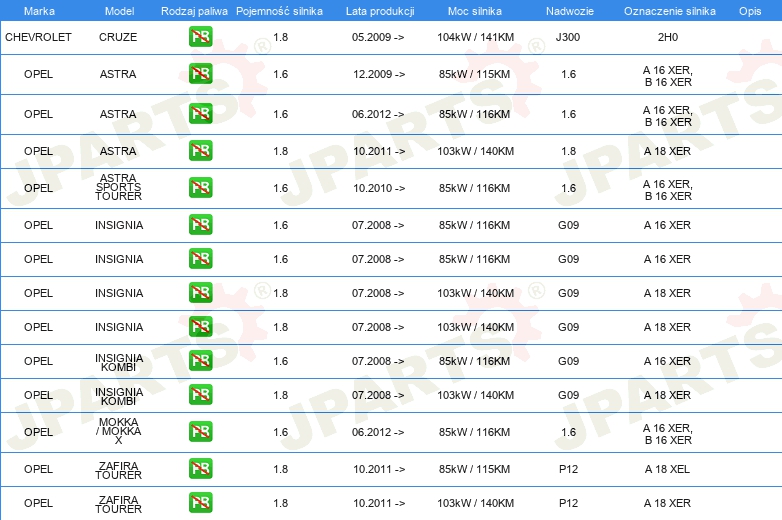The height and width of the screenshot is (520, 782).
Task: Click the Marka column header
Action: 39,11
